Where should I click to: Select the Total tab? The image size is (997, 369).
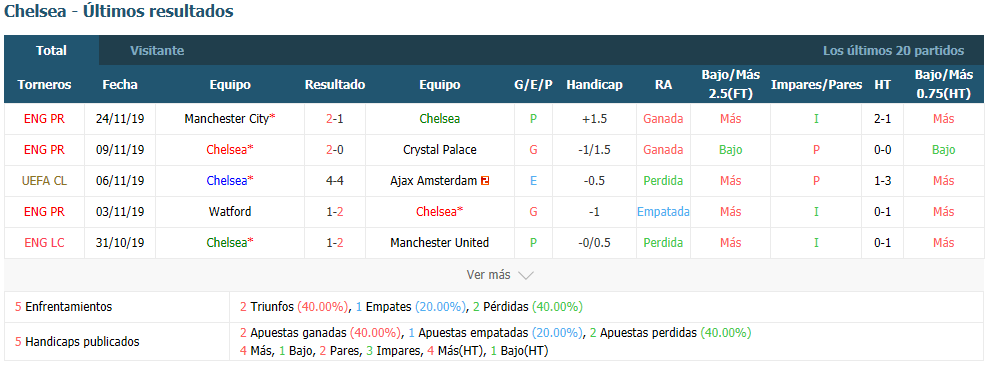pyautogui.click(x=52, y=51)
